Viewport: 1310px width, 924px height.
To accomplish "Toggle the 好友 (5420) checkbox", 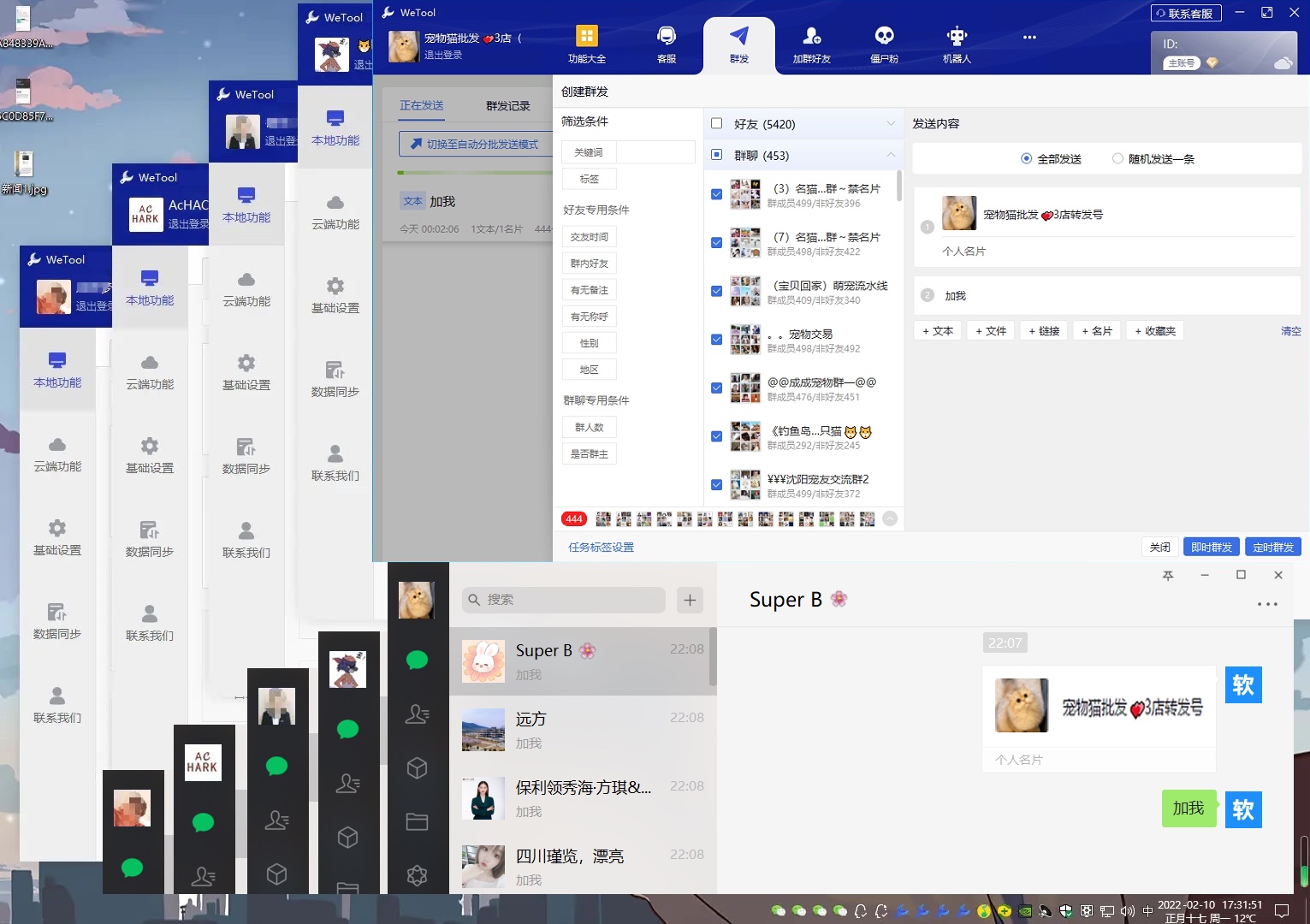I will pyautogui.click(x=717, y=123).
